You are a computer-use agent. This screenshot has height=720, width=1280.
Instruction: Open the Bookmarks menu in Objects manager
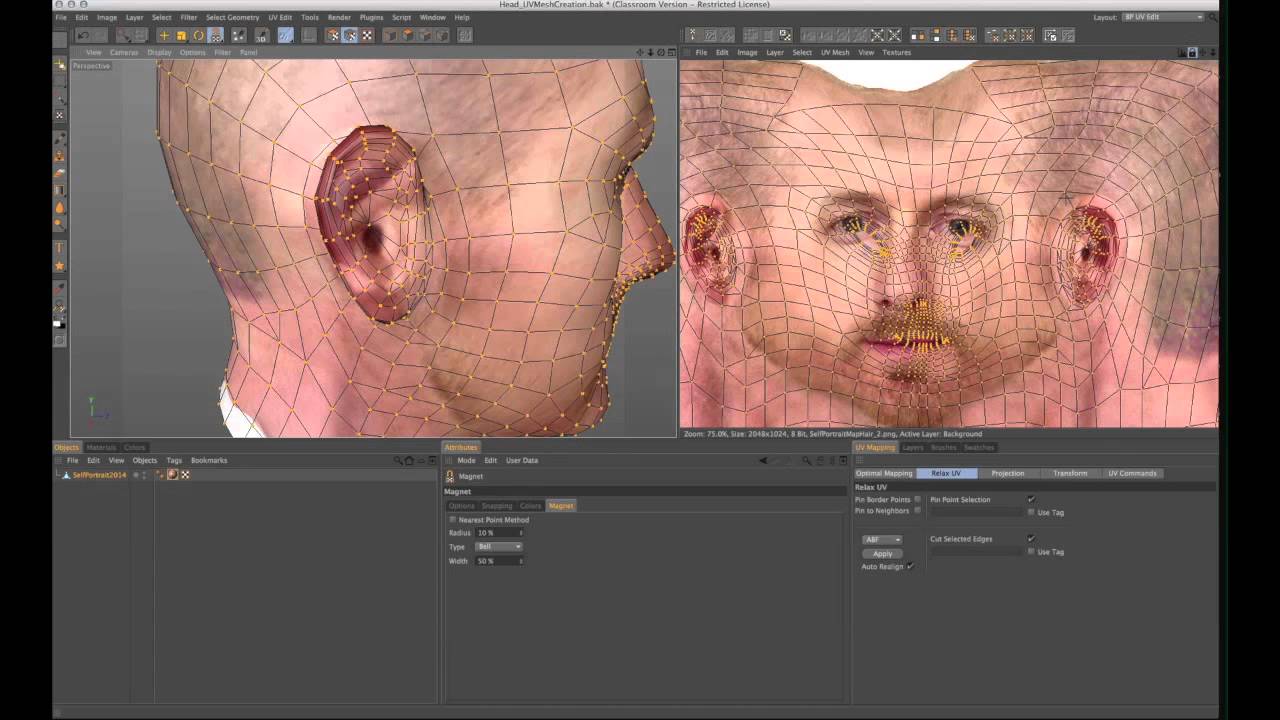click(209, 461)
